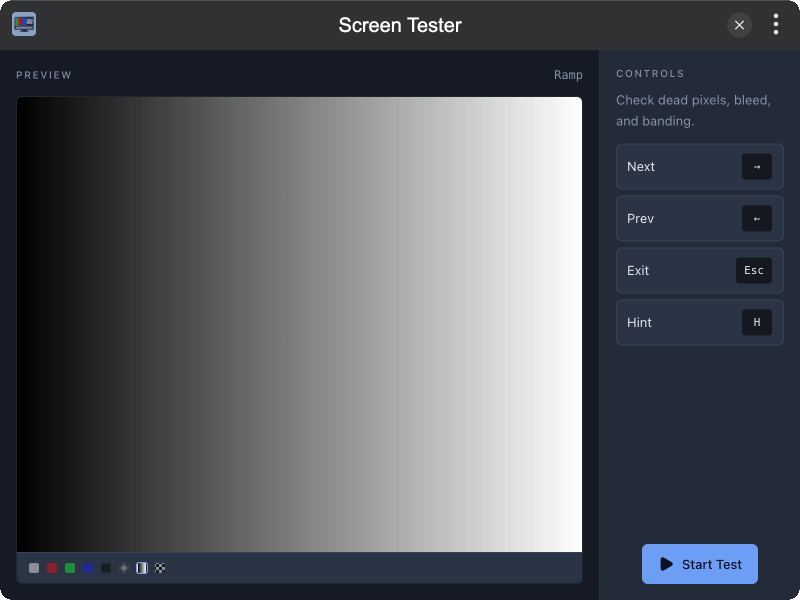This screenshot has height=600, width=800.
Task: Click the Ramp pattern name label
Action: [x=568, y=75]
